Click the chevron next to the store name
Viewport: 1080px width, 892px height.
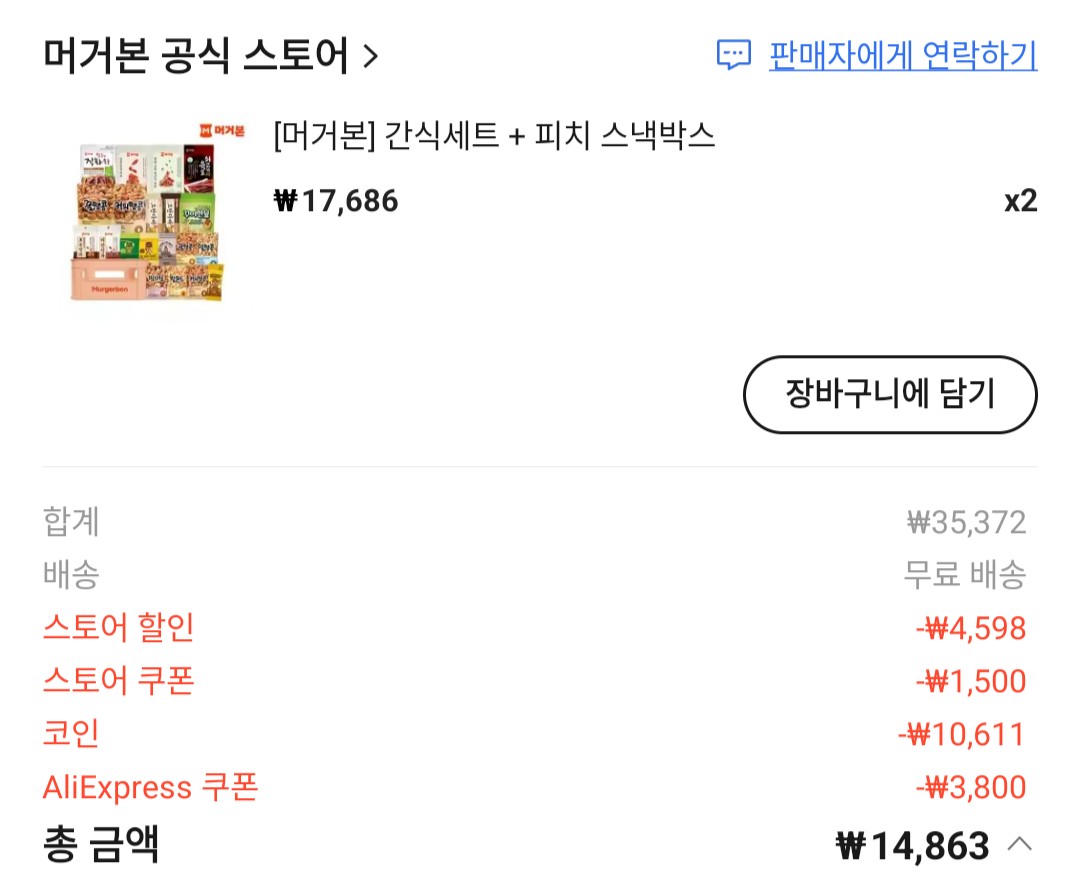pos(371,57)
